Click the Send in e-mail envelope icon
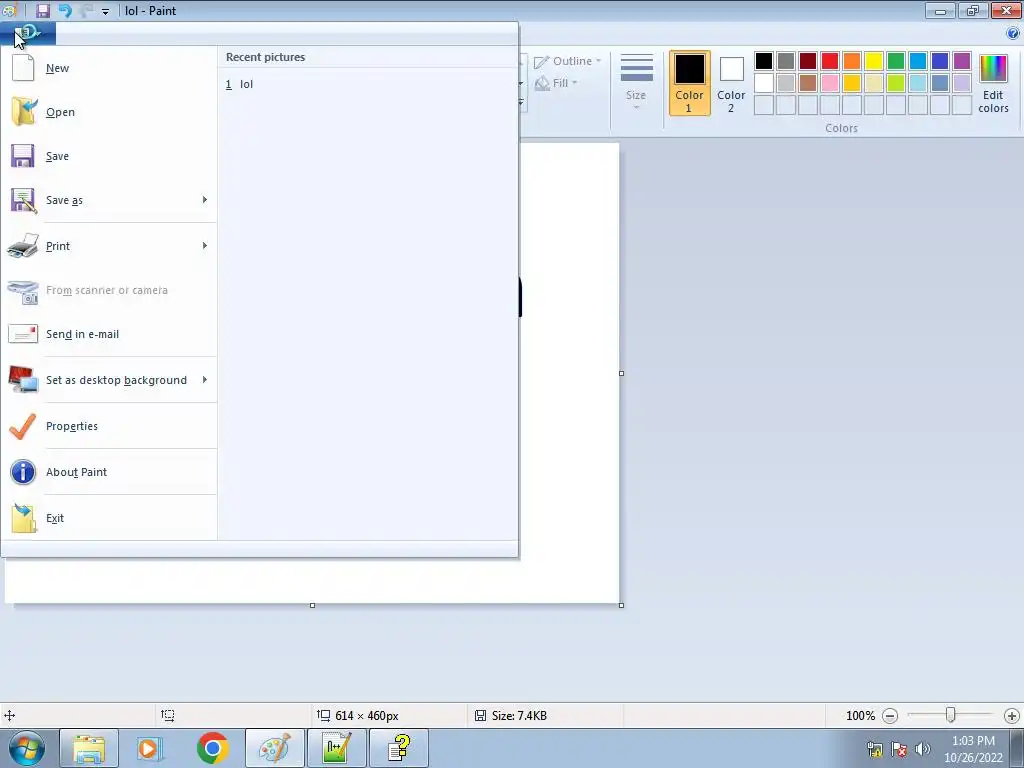This screenshot has height=768, width=1024. 23,334
